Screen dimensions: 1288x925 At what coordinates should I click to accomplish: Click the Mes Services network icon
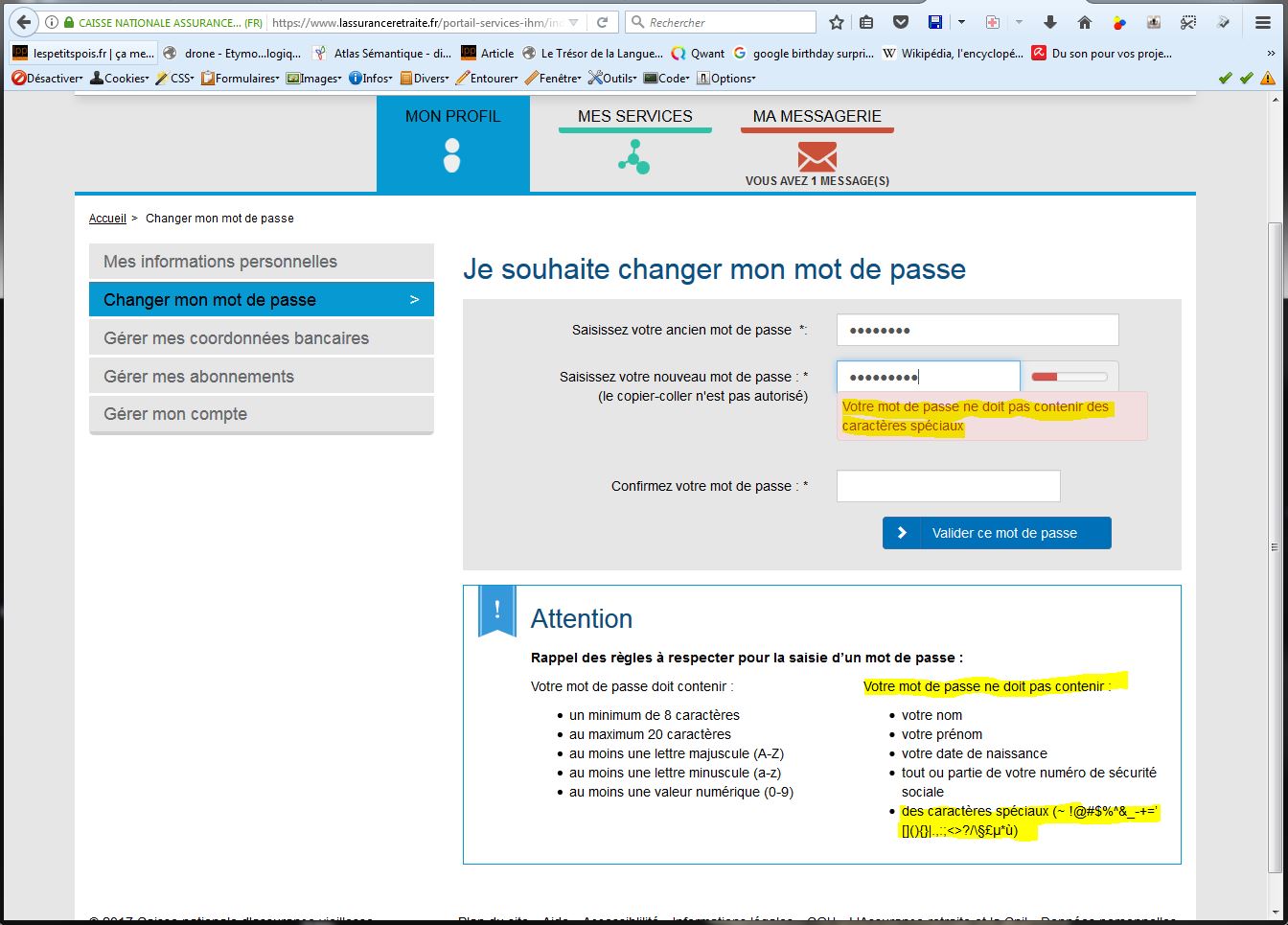click(x=634, y=156)
